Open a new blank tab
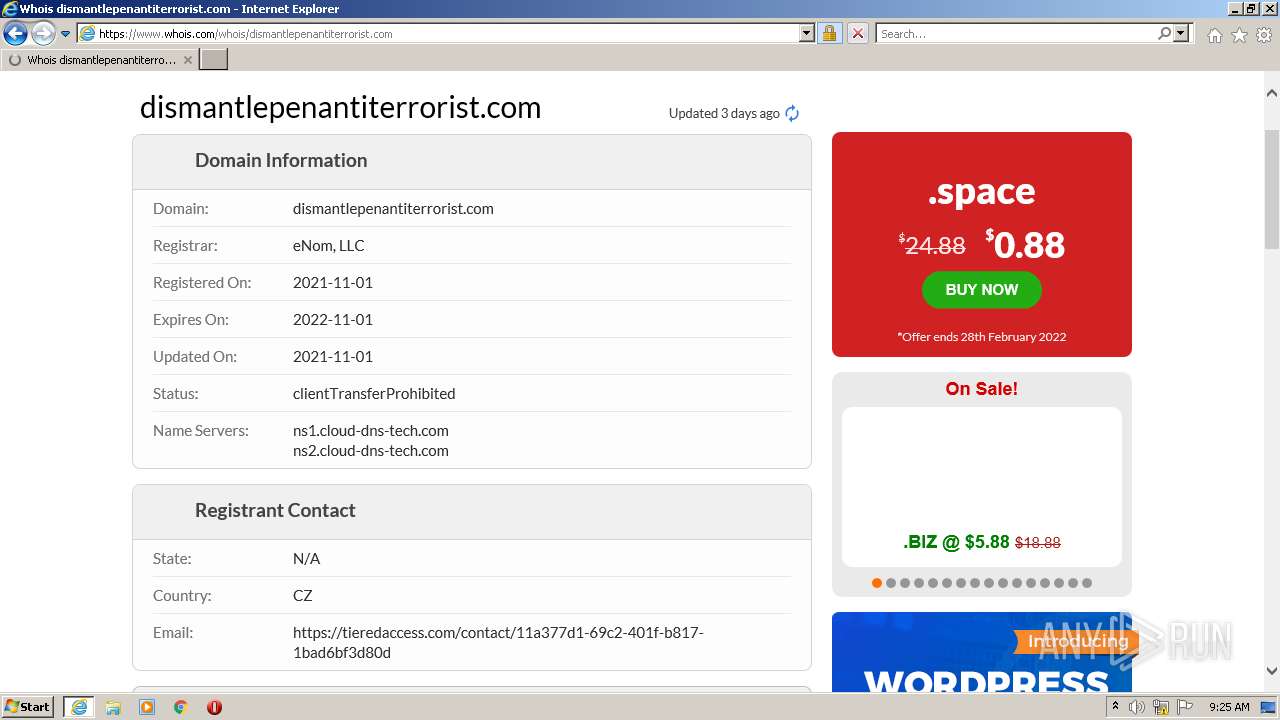The image size is (1280, 720). click(x=214, y=60)
